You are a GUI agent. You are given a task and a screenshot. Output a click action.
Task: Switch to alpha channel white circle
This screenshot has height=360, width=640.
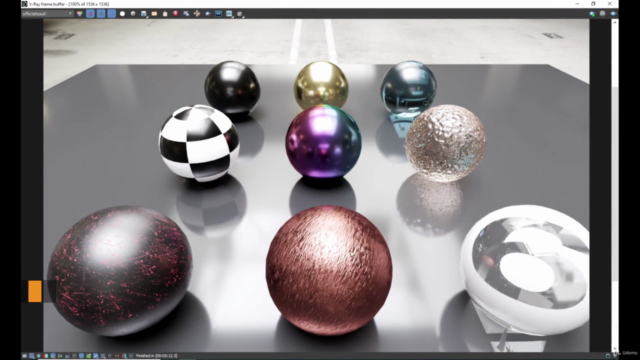tap(122, 13)
